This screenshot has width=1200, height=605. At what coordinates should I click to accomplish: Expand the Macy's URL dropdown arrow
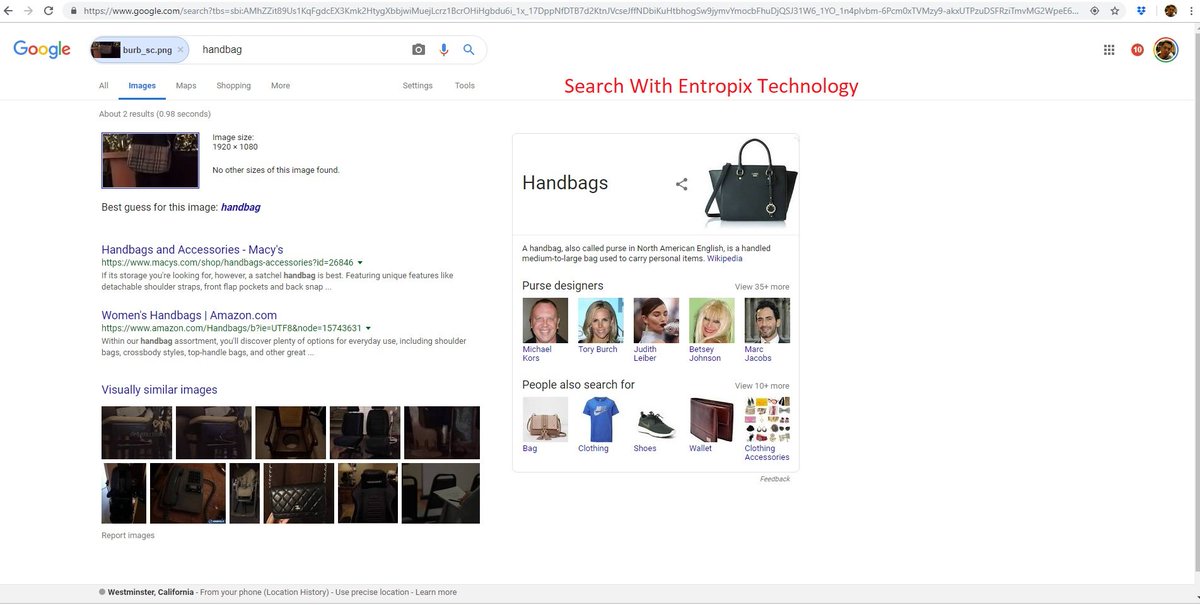tap(360, 263)
